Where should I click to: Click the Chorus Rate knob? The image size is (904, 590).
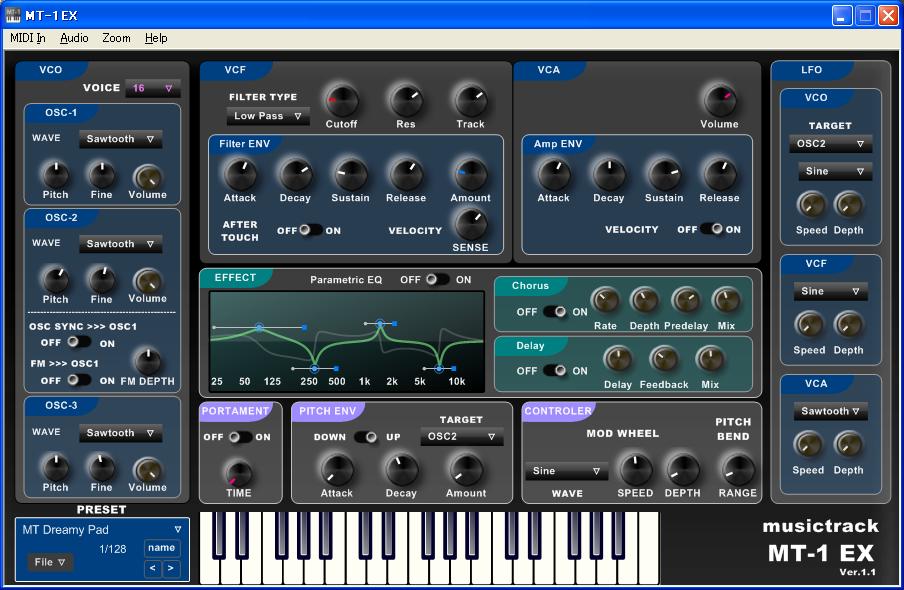605,300
